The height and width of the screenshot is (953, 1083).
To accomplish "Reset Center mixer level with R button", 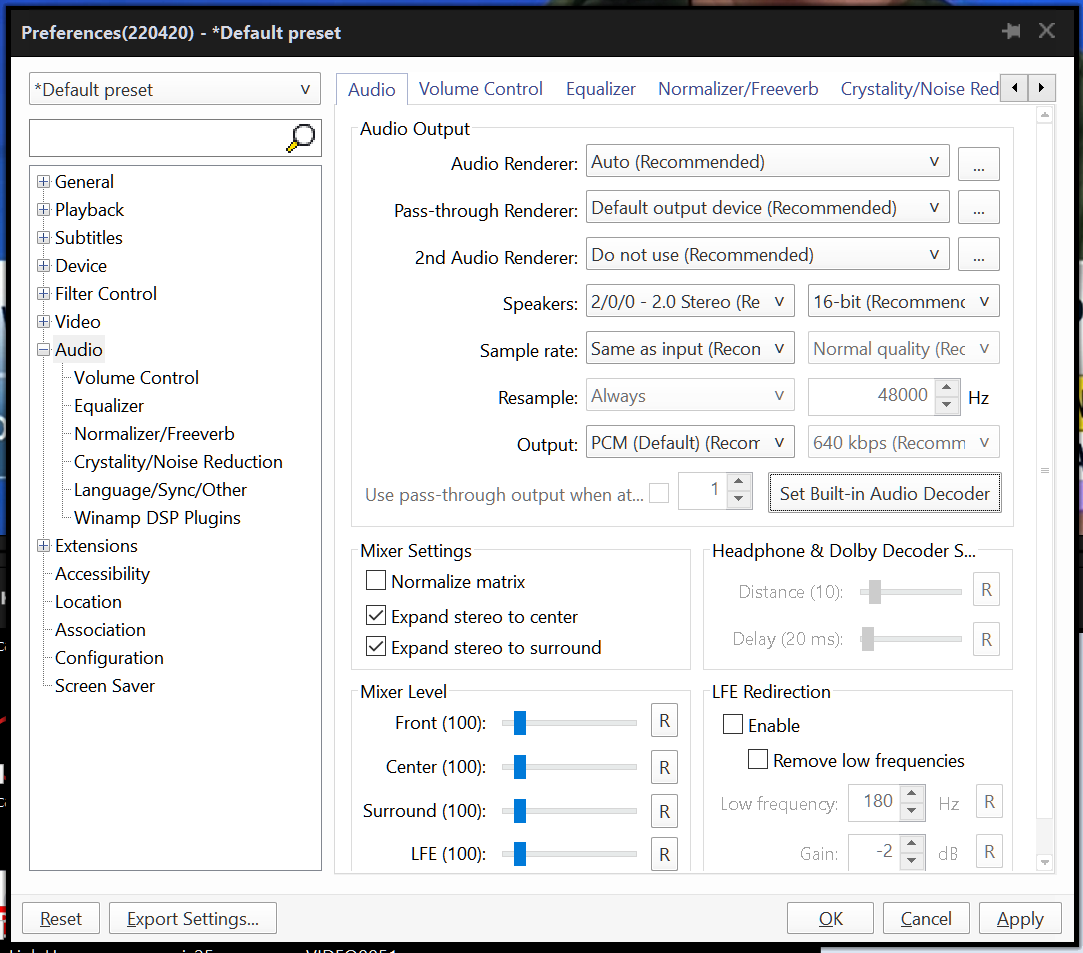I will click(x=664, y=767).
